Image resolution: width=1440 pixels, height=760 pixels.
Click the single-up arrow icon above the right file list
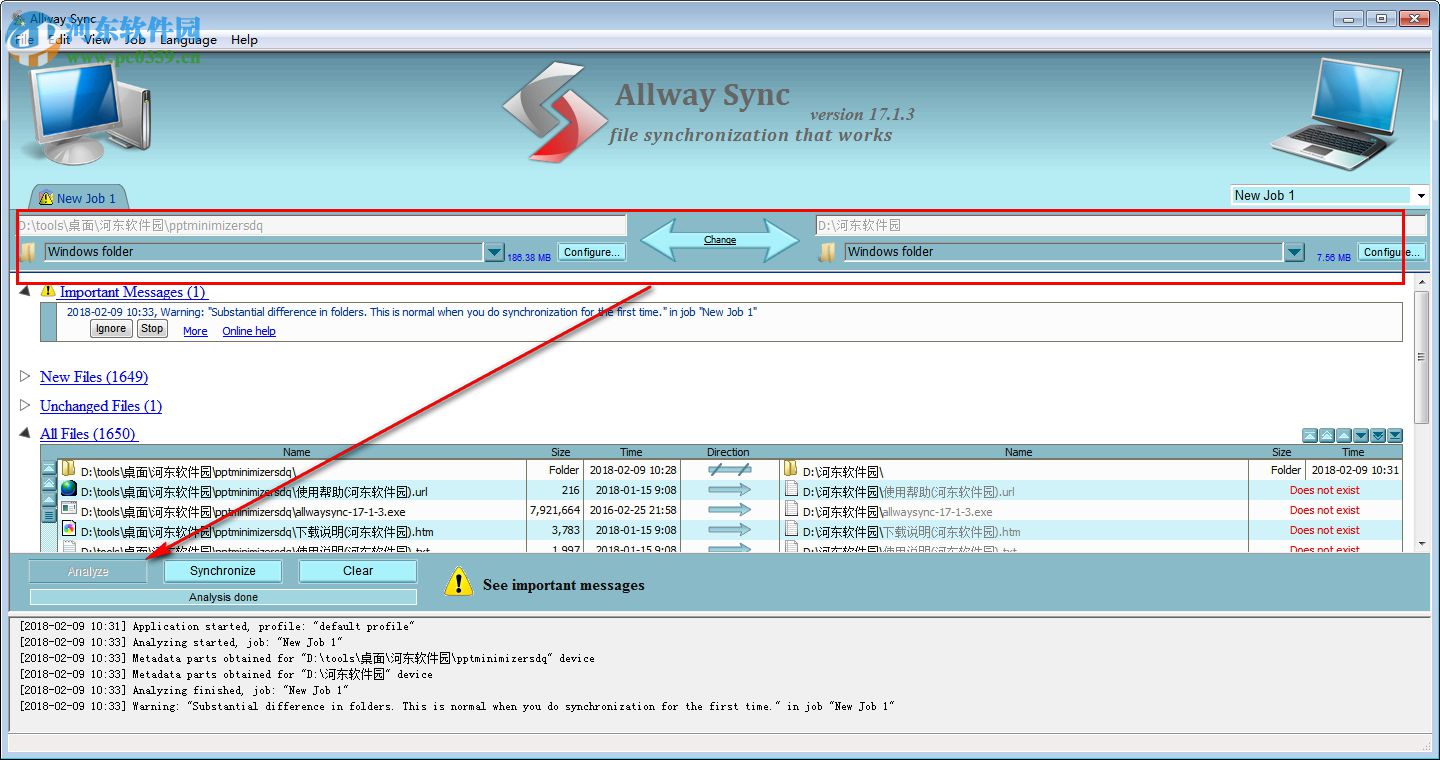[x=1344, y=435]
